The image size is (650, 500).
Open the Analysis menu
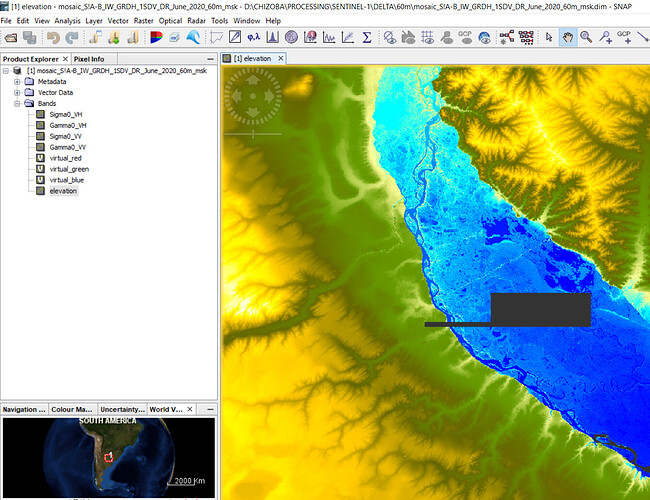pos(67,21)
